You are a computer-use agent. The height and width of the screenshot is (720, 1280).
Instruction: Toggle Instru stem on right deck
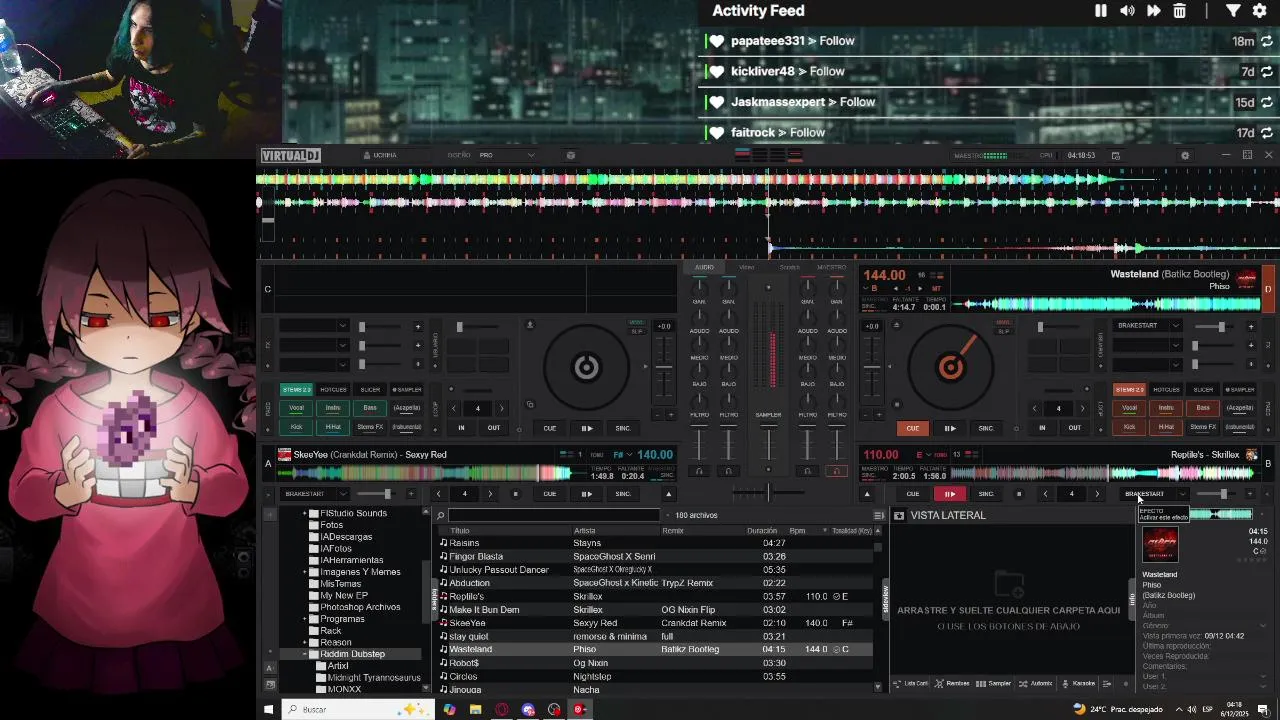point(1166,408)
